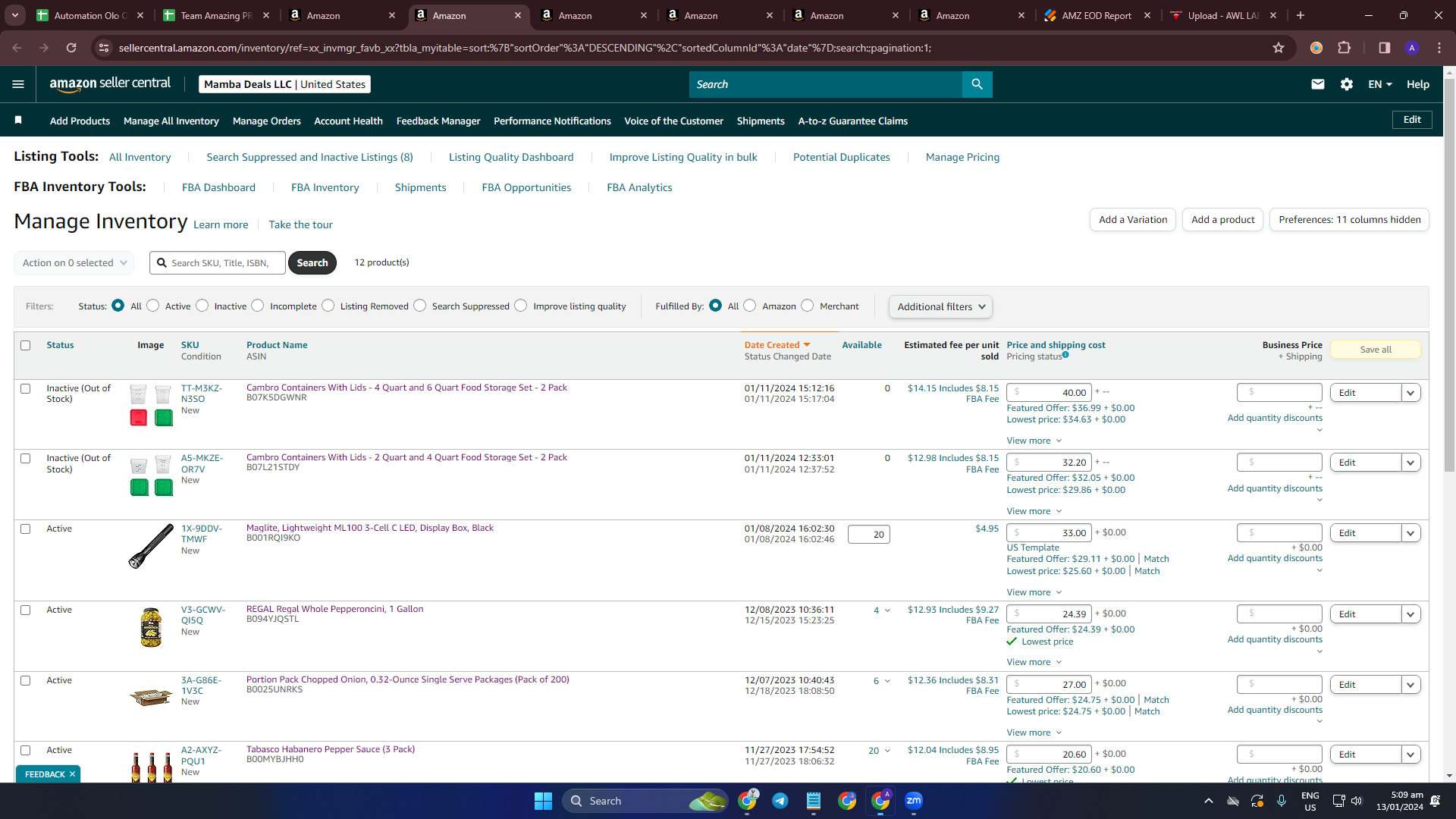Toggle the browser side panel icon
This screenshot has width=1456, height=819.
1384,48
